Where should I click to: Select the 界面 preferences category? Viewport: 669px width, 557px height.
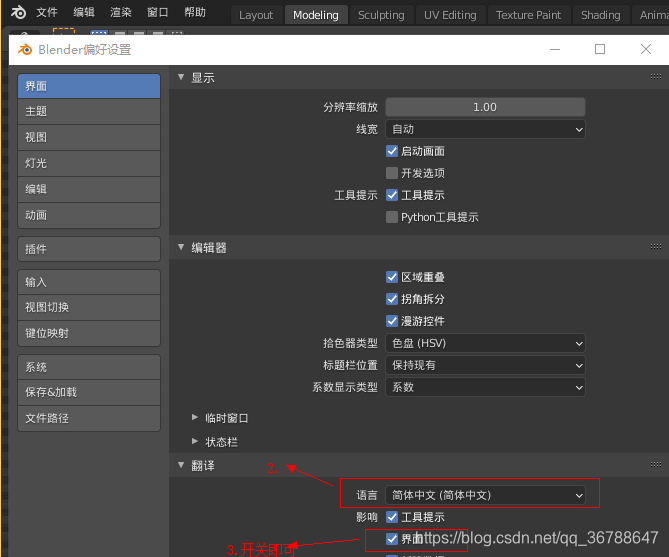89,86
